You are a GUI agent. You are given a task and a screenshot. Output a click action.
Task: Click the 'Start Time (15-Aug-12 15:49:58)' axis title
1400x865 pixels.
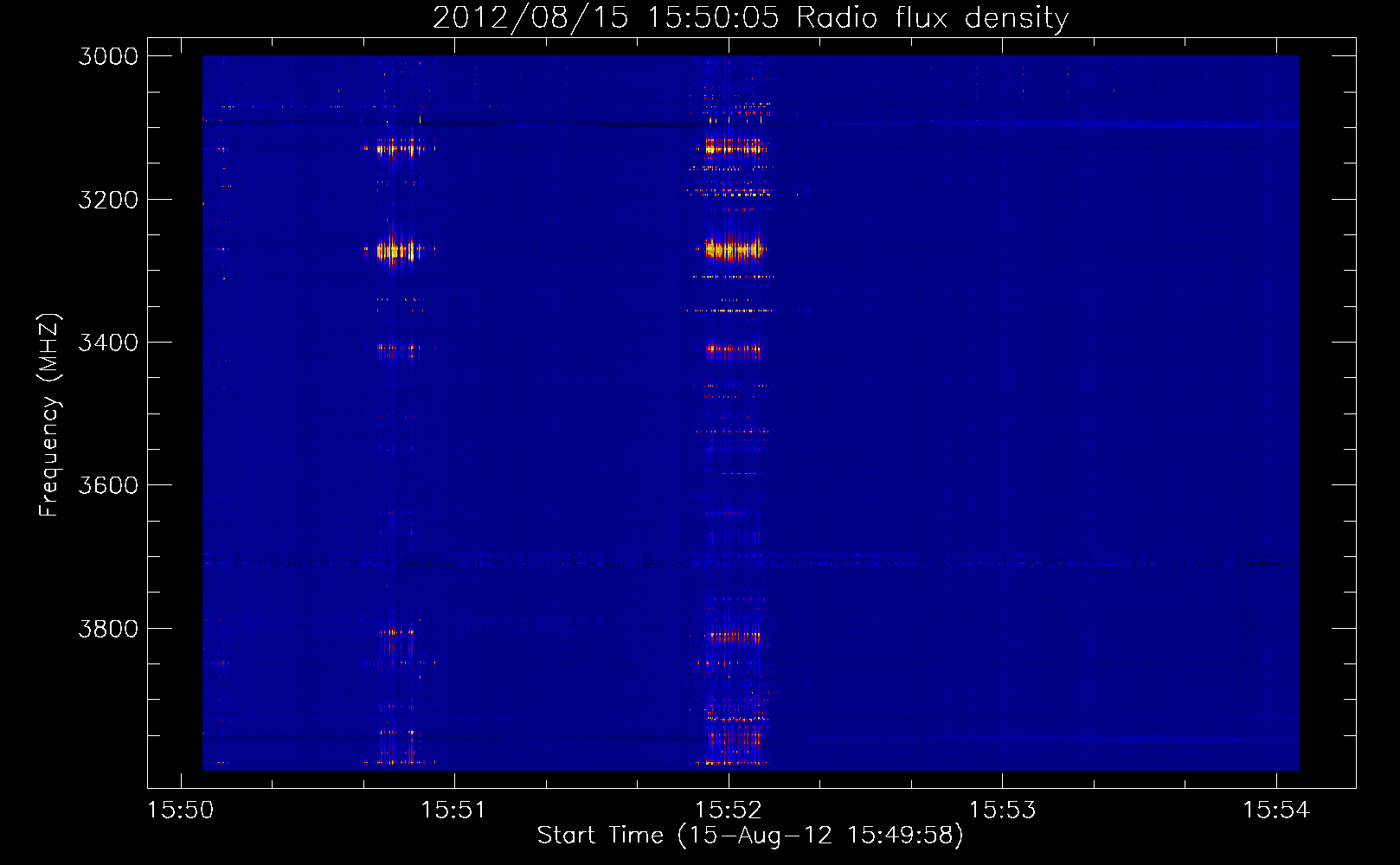pos(750,836)
